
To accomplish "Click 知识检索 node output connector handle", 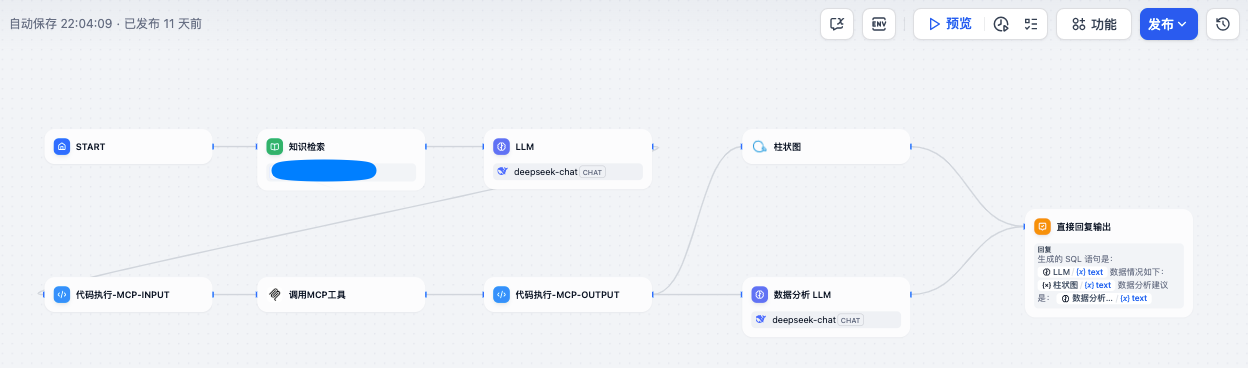I will pyautogui.click(x=426, y=146).
